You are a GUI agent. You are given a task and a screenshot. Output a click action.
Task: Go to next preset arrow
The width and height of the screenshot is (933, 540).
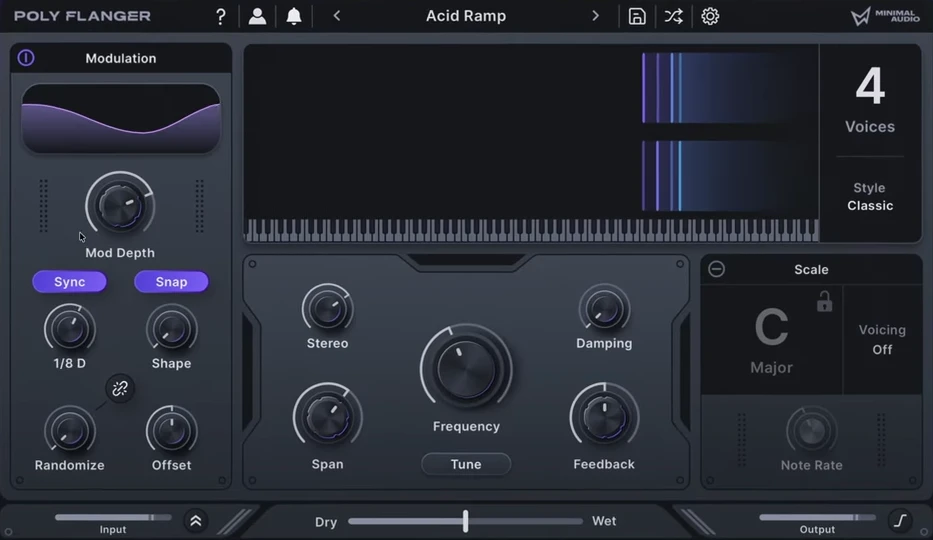pyautogui.click(x=595, y=16)
